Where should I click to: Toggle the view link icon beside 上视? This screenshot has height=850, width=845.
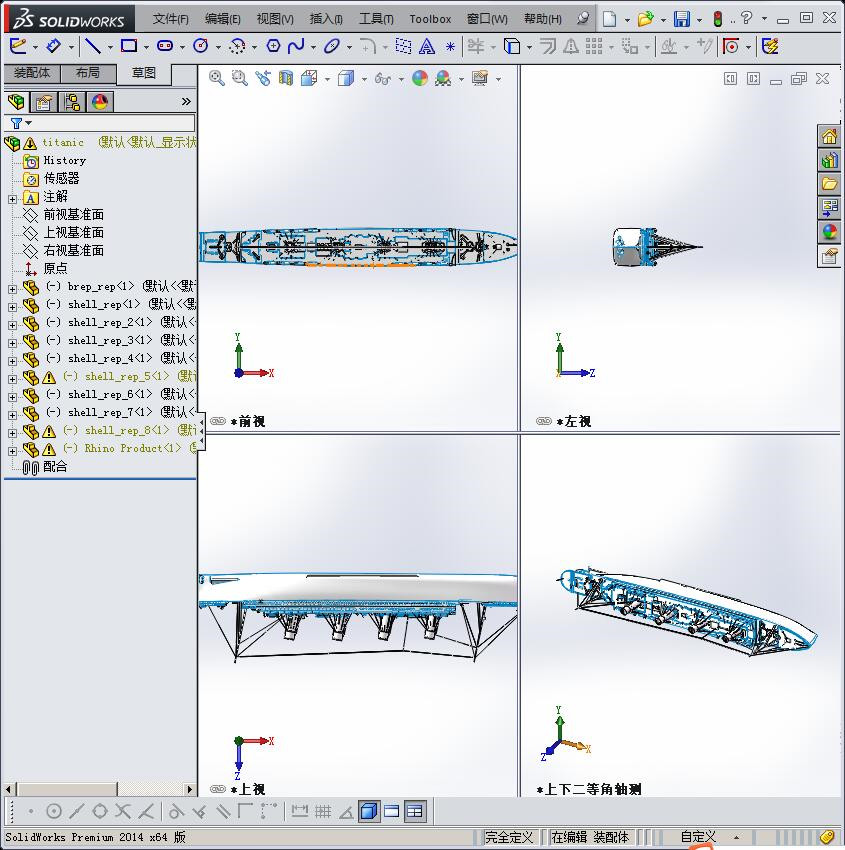[x=218, y=789]
